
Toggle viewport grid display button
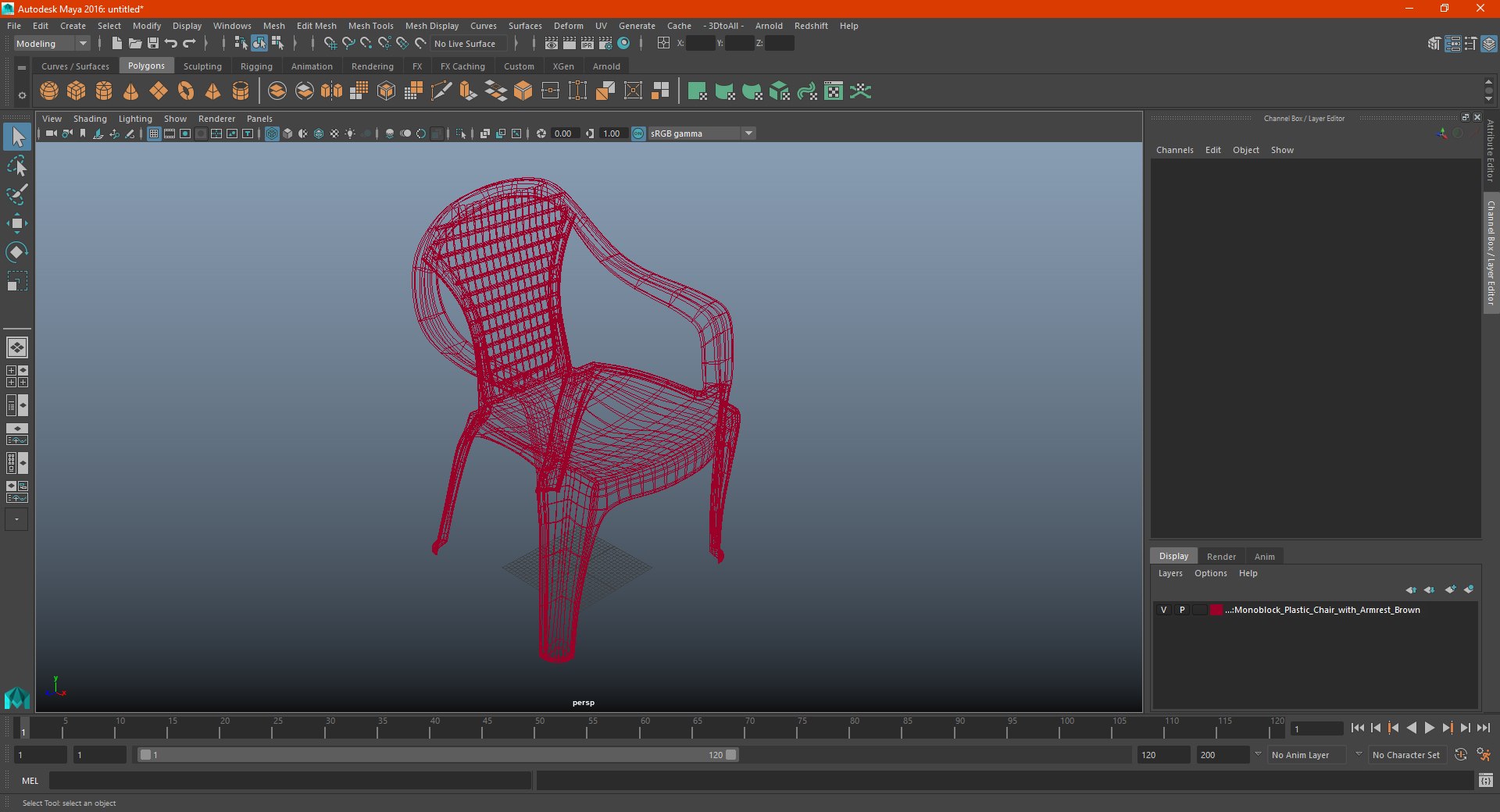point(154,134)
